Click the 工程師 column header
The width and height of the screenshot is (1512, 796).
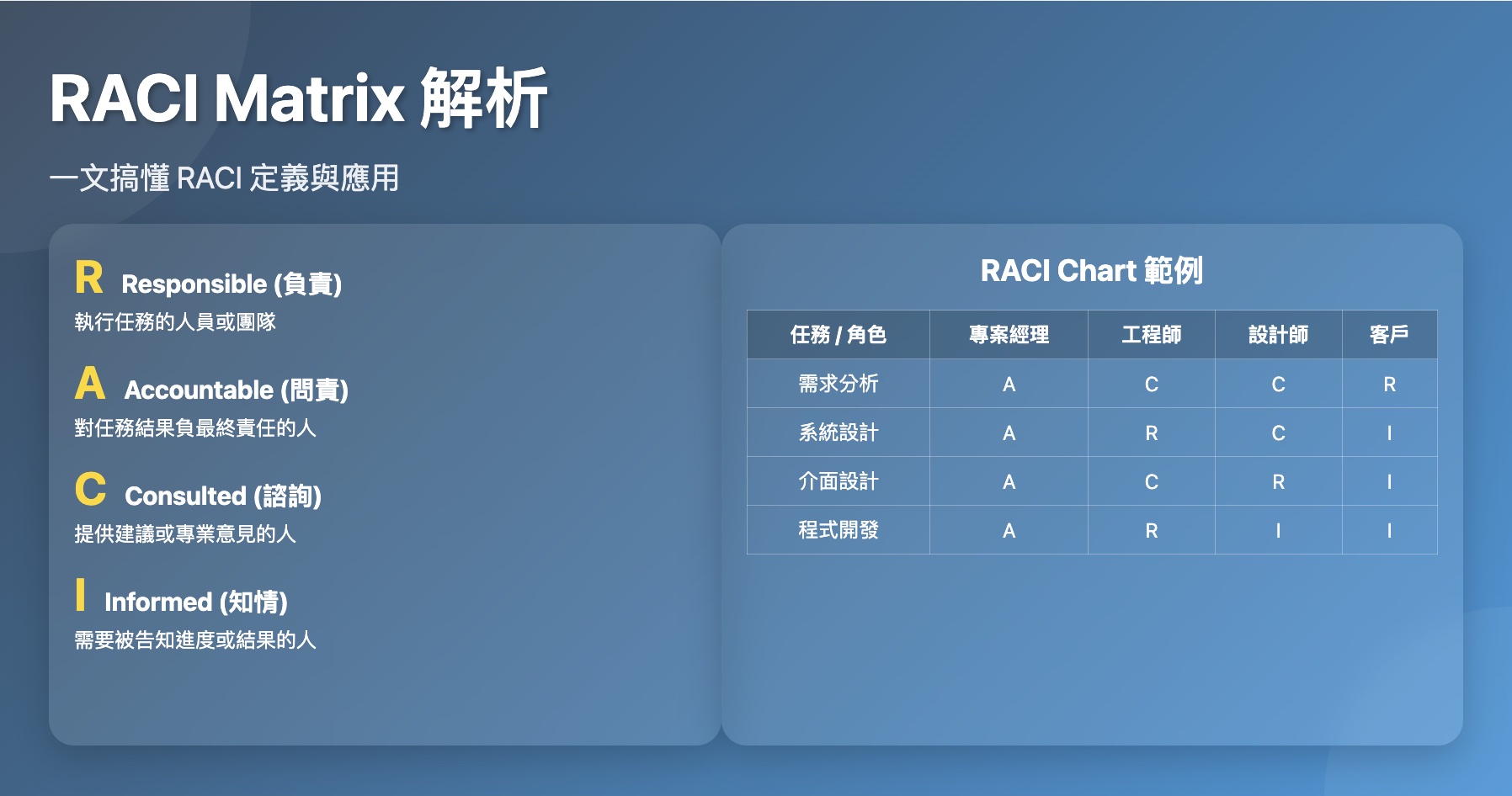[1153, 335]
